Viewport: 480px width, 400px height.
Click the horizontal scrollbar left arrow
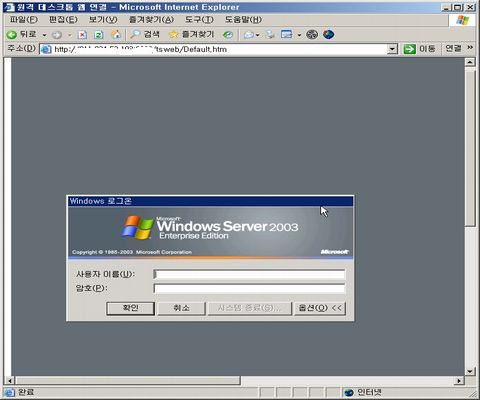[9, 380]
